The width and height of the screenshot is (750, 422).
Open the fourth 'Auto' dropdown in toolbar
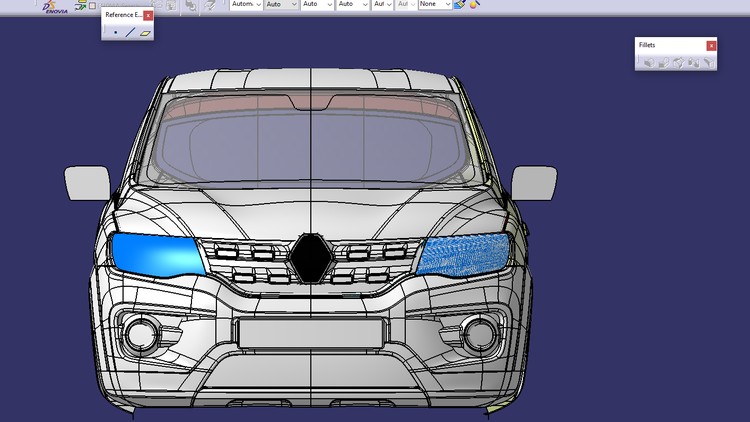tap(353, 4)
